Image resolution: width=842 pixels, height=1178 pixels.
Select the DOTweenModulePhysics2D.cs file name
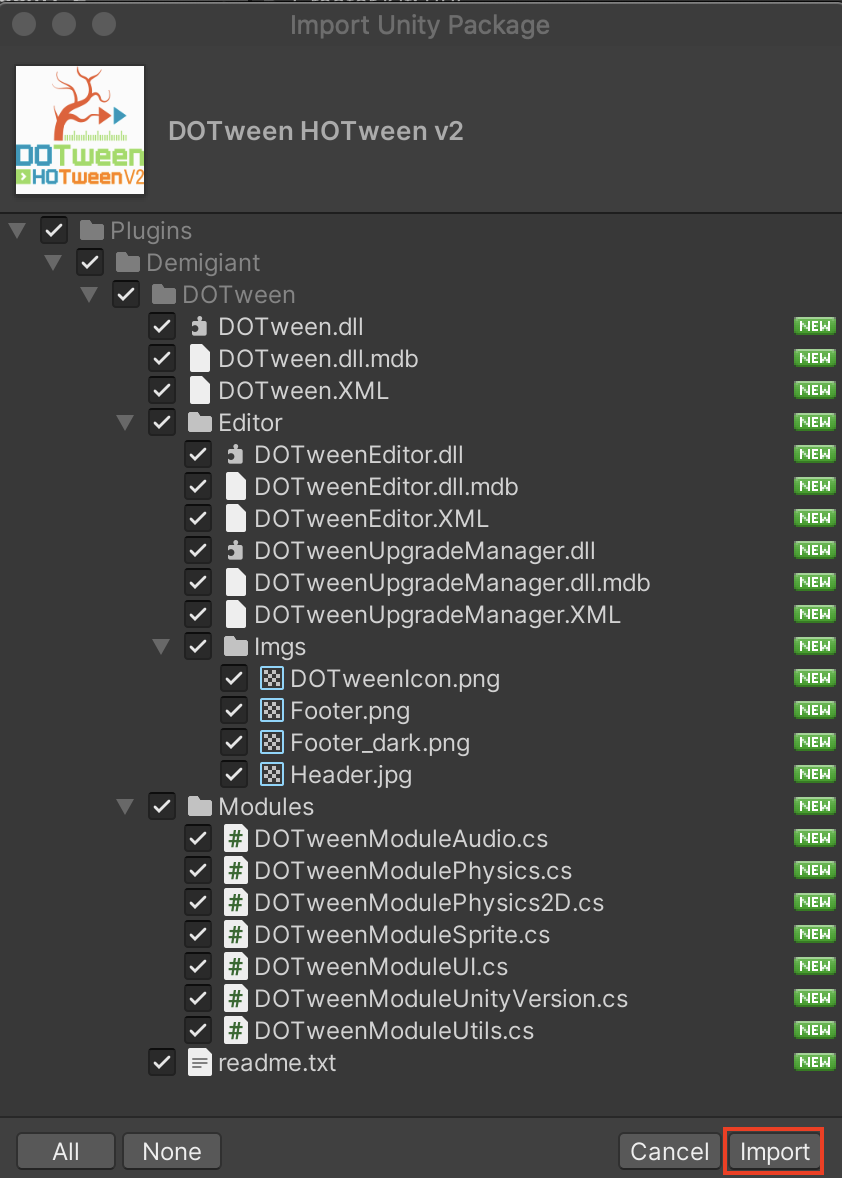click(x=429, y=902)
